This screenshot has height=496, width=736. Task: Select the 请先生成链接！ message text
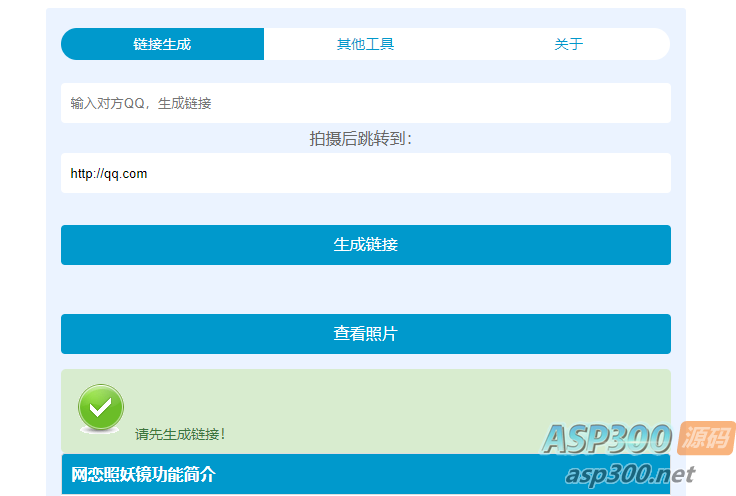point(180,434)
